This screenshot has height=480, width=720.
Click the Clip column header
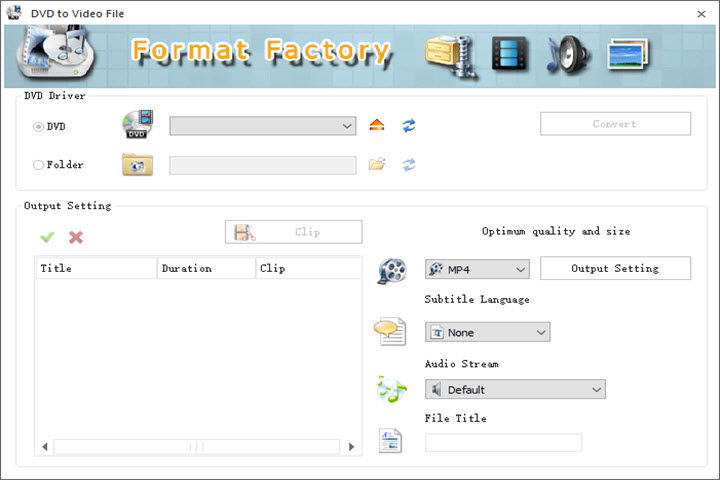coord(308,268)
